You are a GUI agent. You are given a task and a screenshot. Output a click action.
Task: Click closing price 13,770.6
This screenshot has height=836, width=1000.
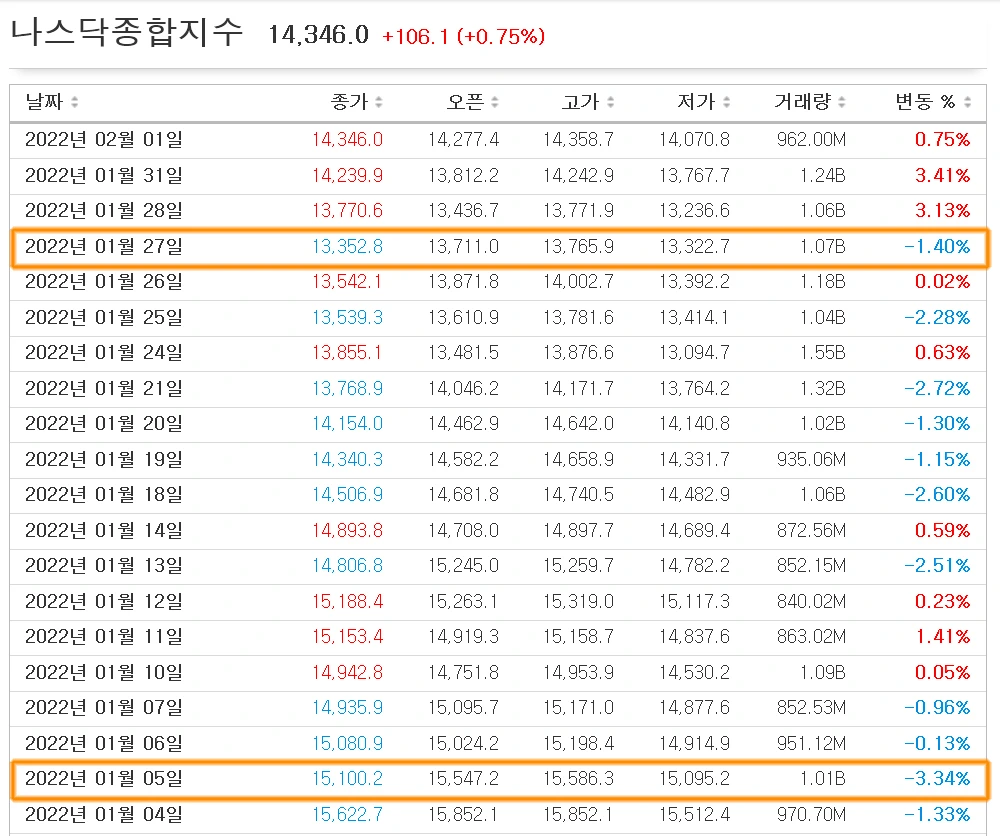[348, 210]
